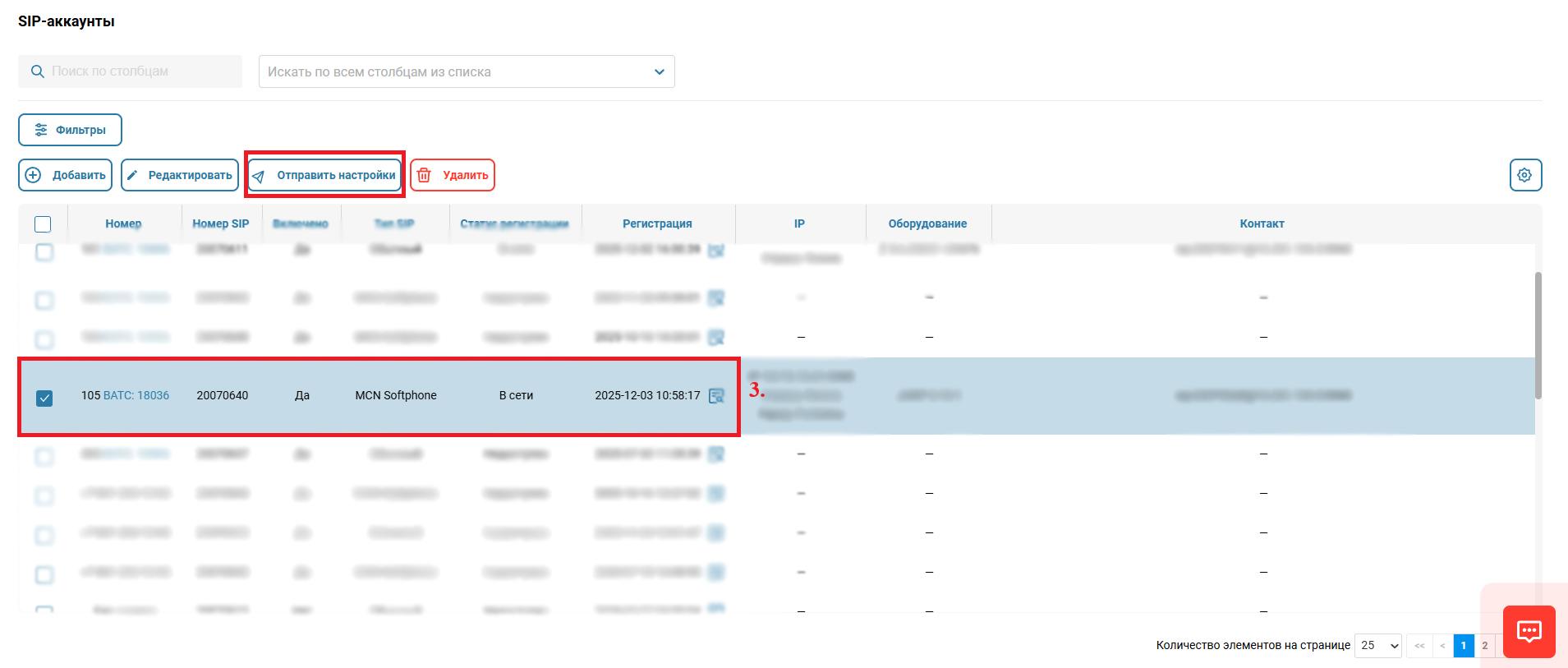The image size is (1568, 668).
Task: Open table column settings gear icon
Action: point(1524,175)
